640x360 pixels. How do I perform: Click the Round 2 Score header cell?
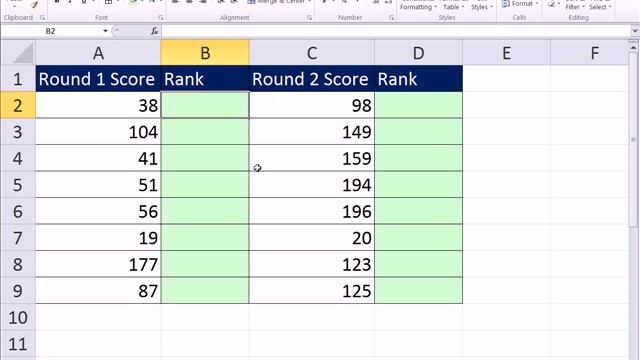(x=312, y=79)
